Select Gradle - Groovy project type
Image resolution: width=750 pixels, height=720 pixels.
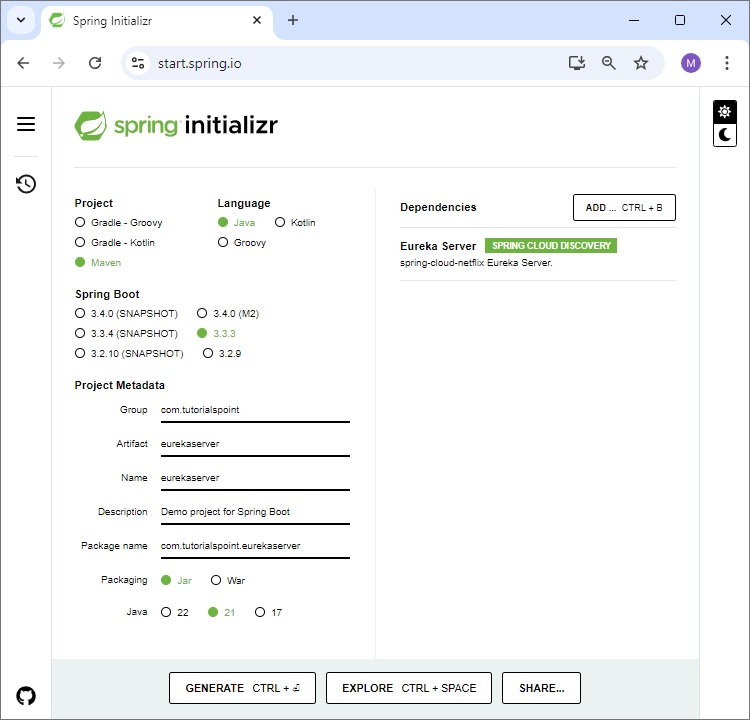pyautogui.click(x=119, y=222)
